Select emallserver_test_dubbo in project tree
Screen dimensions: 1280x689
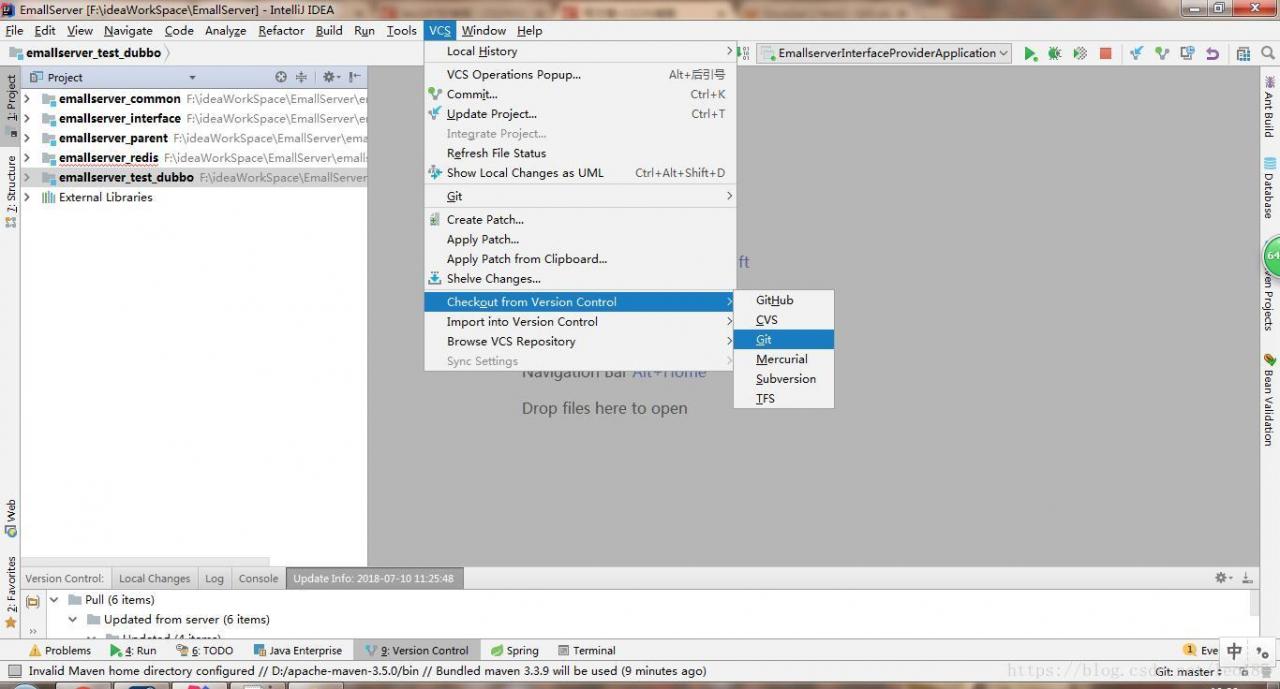[193, 177]
